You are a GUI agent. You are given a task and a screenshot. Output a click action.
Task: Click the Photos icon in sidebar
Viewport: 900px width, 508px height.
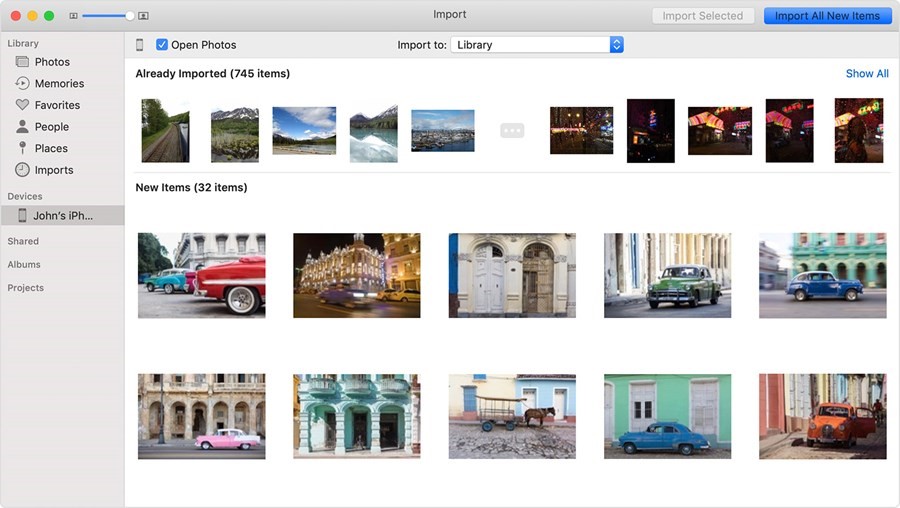point(22,62)
